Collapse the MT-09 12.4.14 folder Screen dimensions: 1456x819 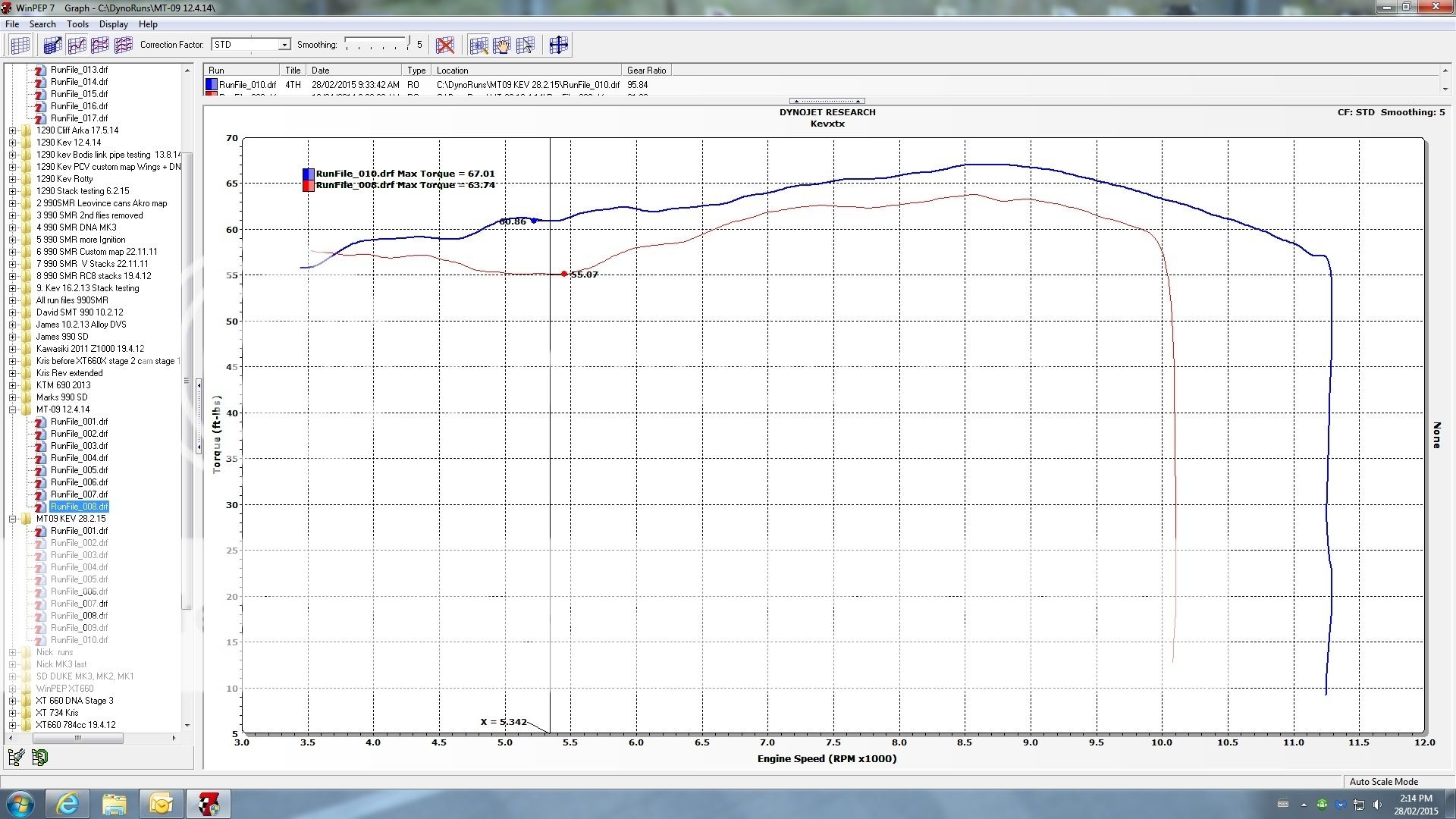[x=14, y=409]
